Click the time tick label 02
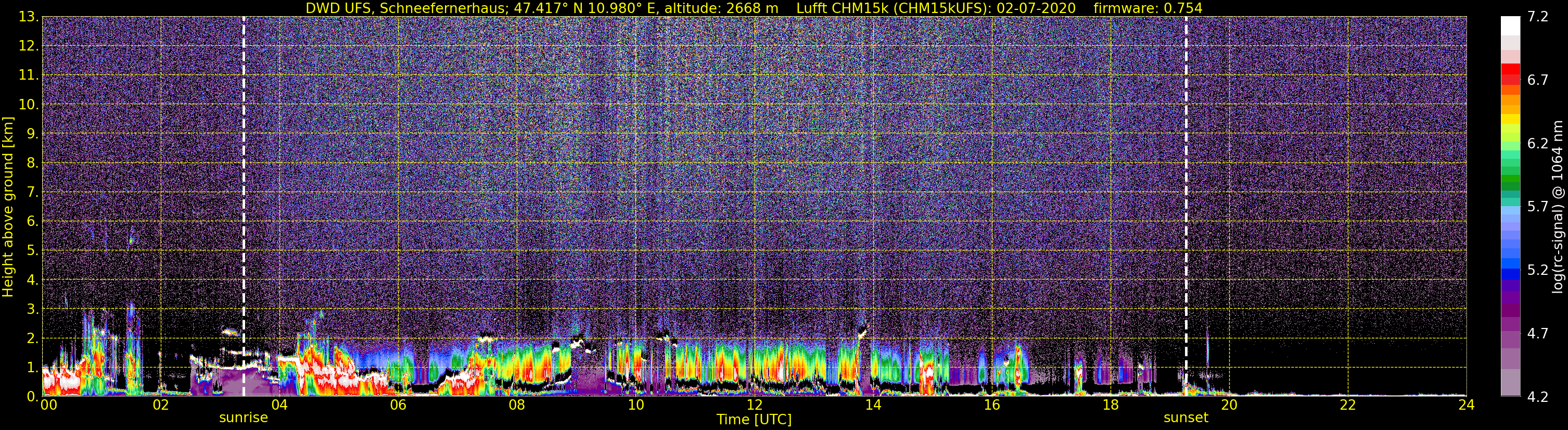 161,404
